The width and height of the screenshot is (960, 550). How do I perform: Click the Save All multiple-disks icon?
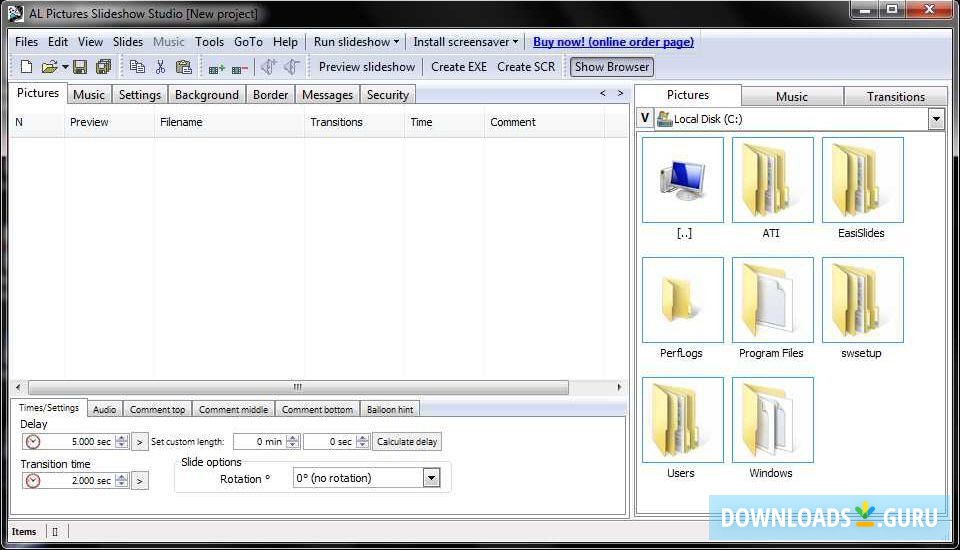point(103,67)
